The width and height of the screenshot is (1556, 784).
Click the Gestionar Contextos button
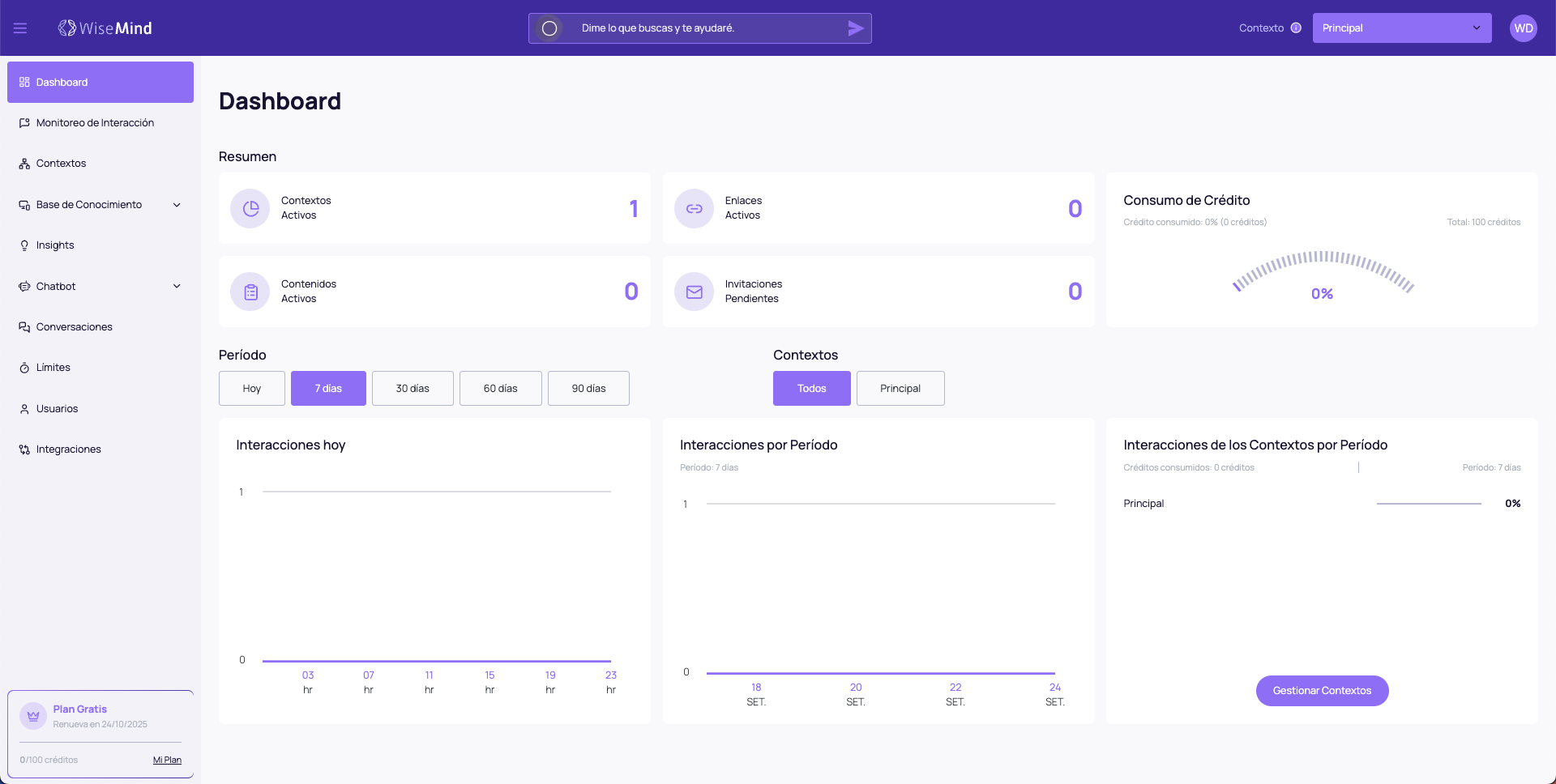coord(1322,691)
